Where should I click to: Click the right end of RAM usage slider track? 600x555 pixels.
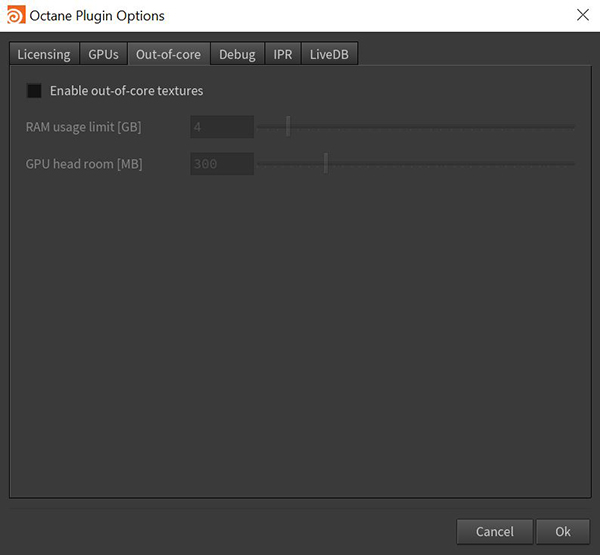click(572, 127)
